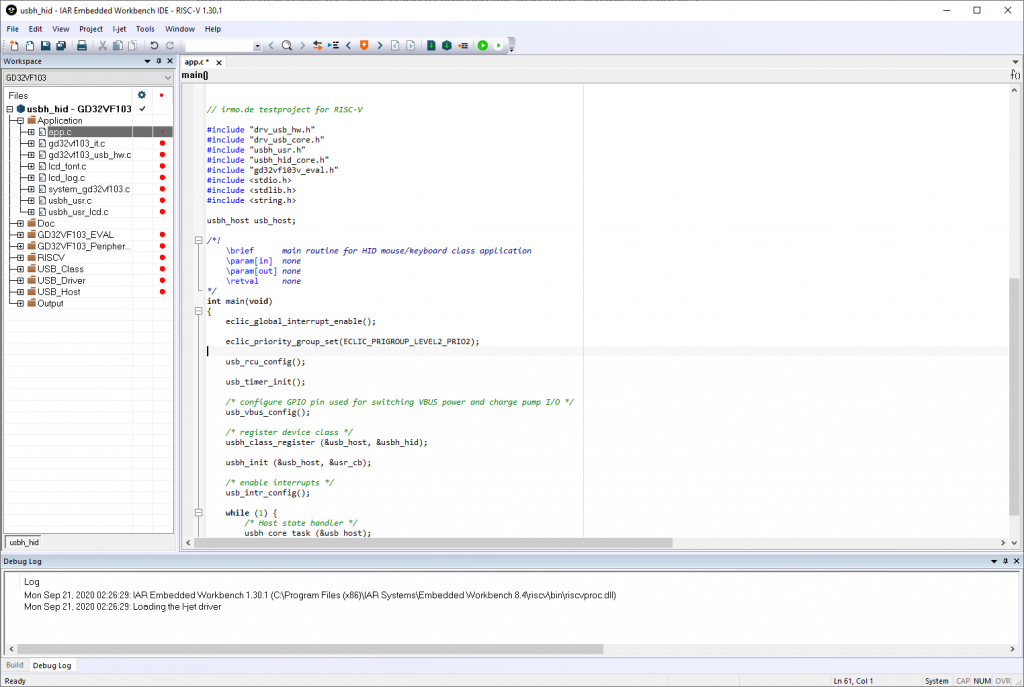Open the Project menu
This screenshot has width=1024, height=687.
pos(91,29)
